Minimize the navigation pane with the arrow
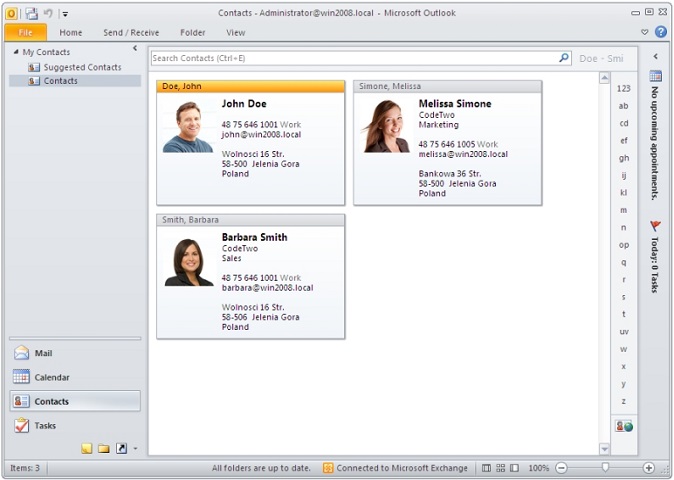 pyautogui.click(x=135, y=48)
